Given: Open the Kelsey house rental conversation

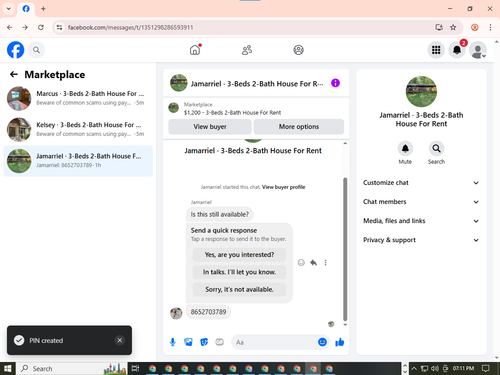Looking at the screenshot, I should click(78, 129).
